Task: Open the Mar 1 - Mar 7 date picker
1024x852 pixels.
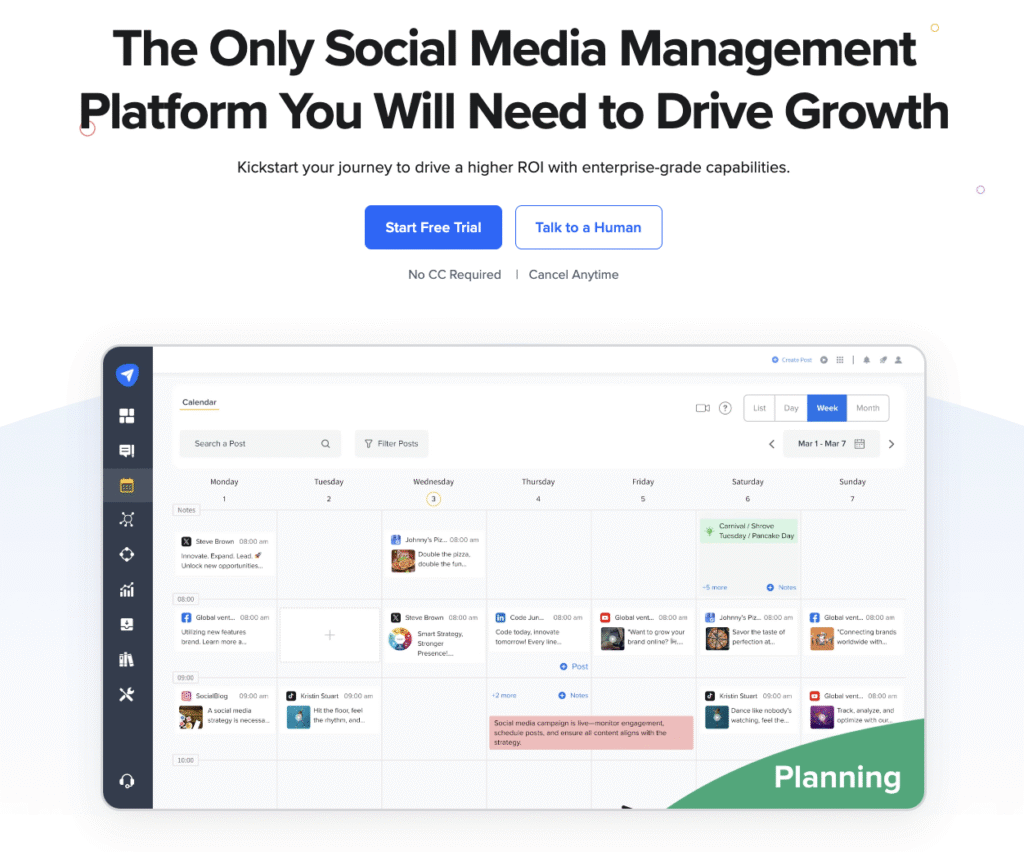Action: coord(830,444)
